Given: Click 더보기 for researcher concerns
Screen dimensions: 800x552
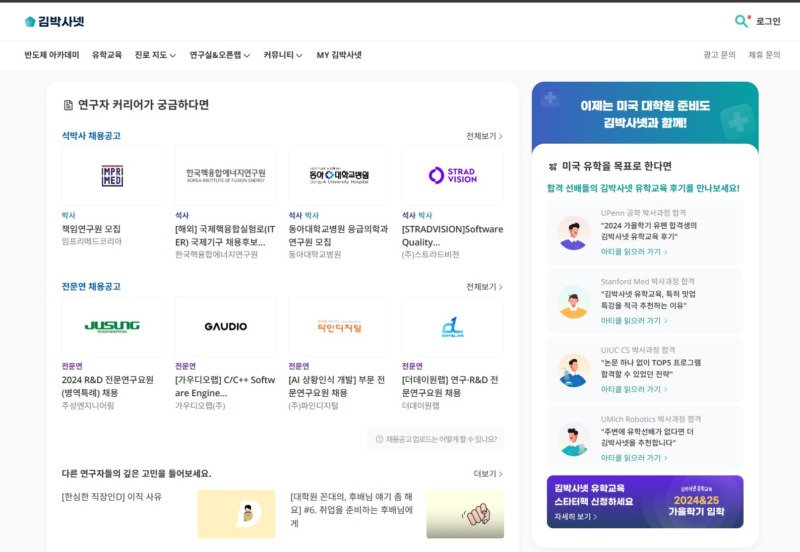Looking at the screenshot, I should pyautogui.click(x=487, y=474).
